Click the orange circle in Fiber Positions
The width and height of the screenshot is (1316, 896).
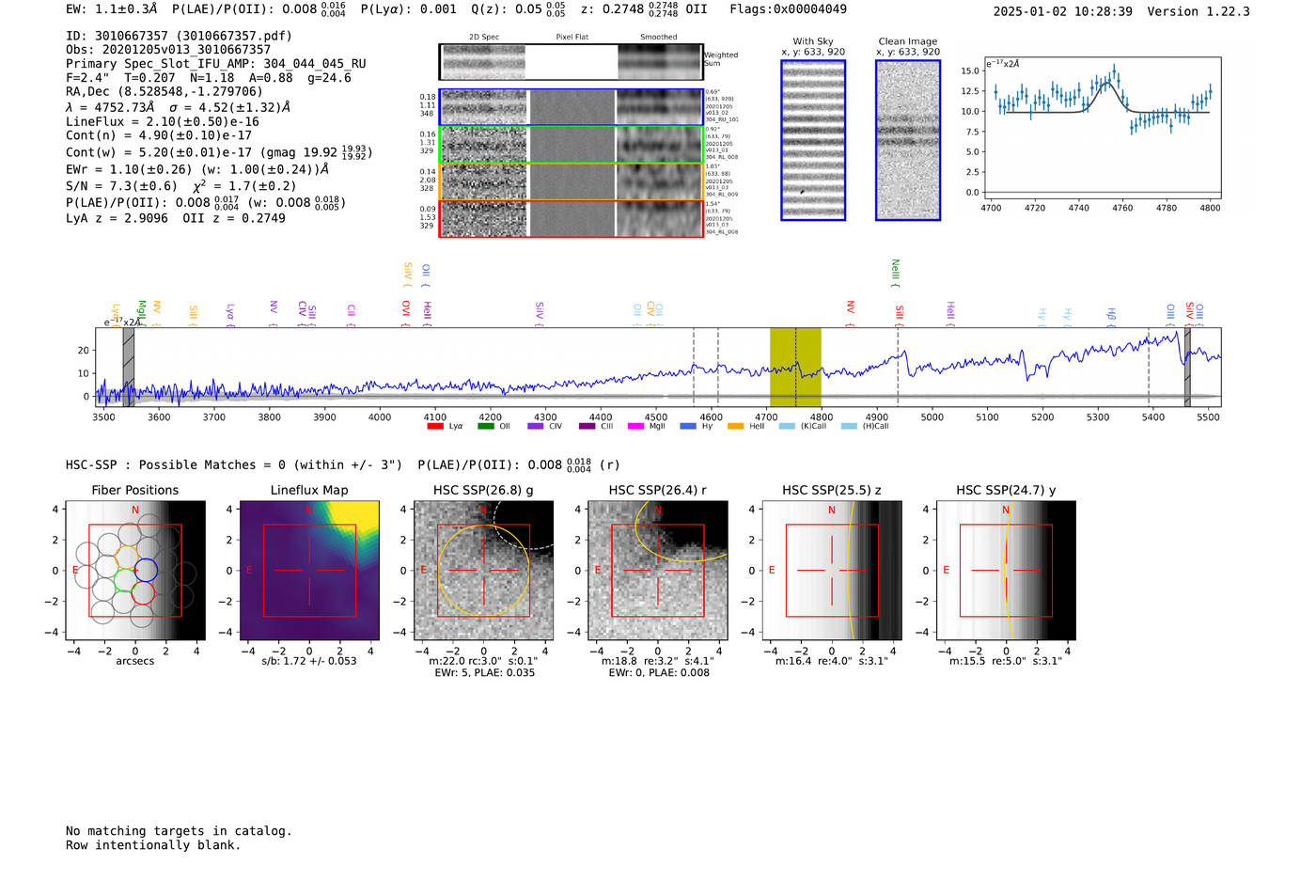coord(129,556)
